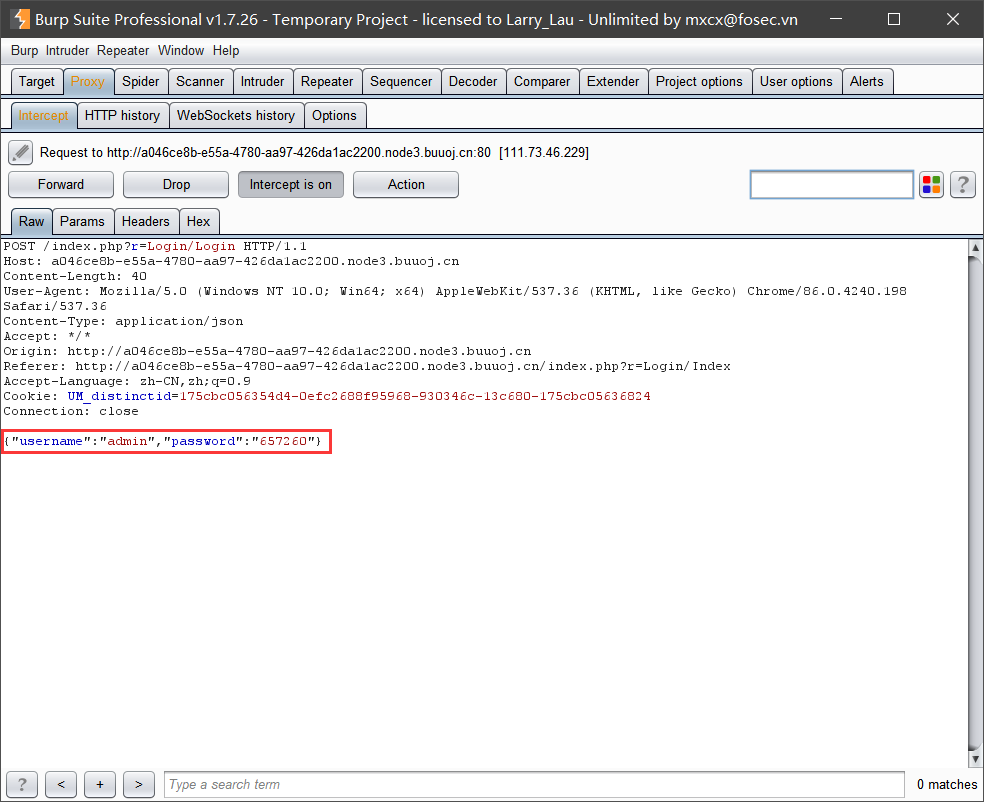Open the Alerts tab
984x802 pixels.
(x=867, y=82)
